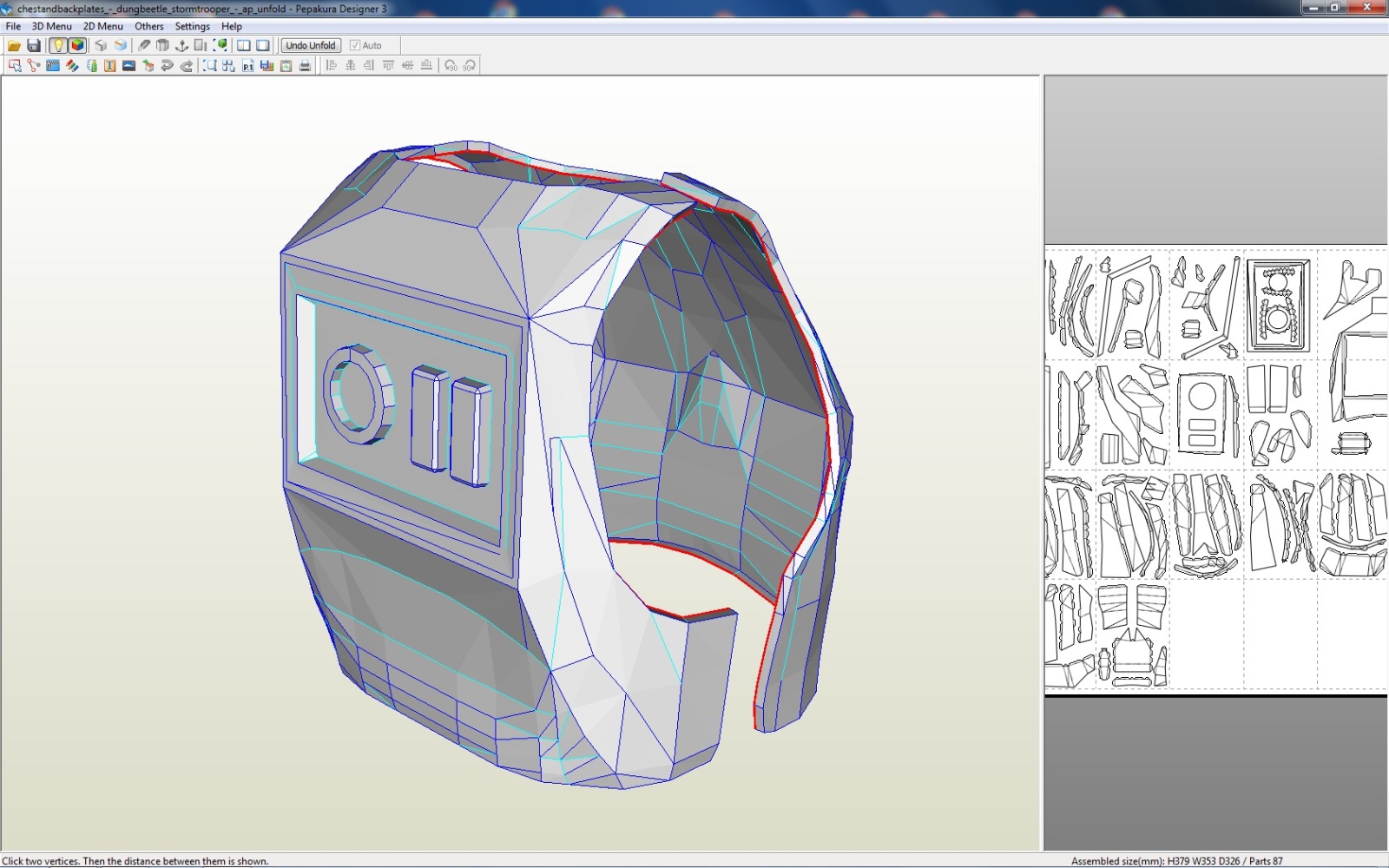Click the blue and orange cube icon
1389x868 pixels.
(120, 45)
